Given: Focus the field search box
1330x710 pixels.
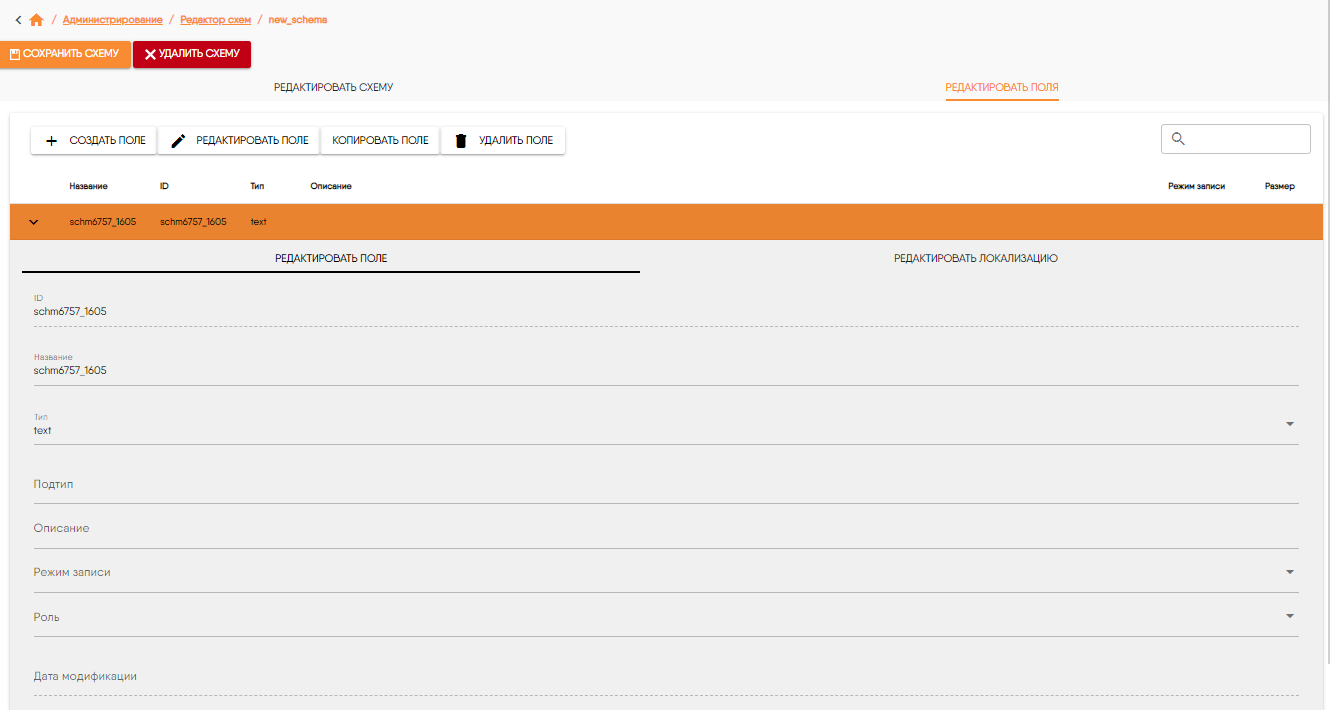Looking at the screenshot, I should pyautogui.click(x=1236, y=139).
